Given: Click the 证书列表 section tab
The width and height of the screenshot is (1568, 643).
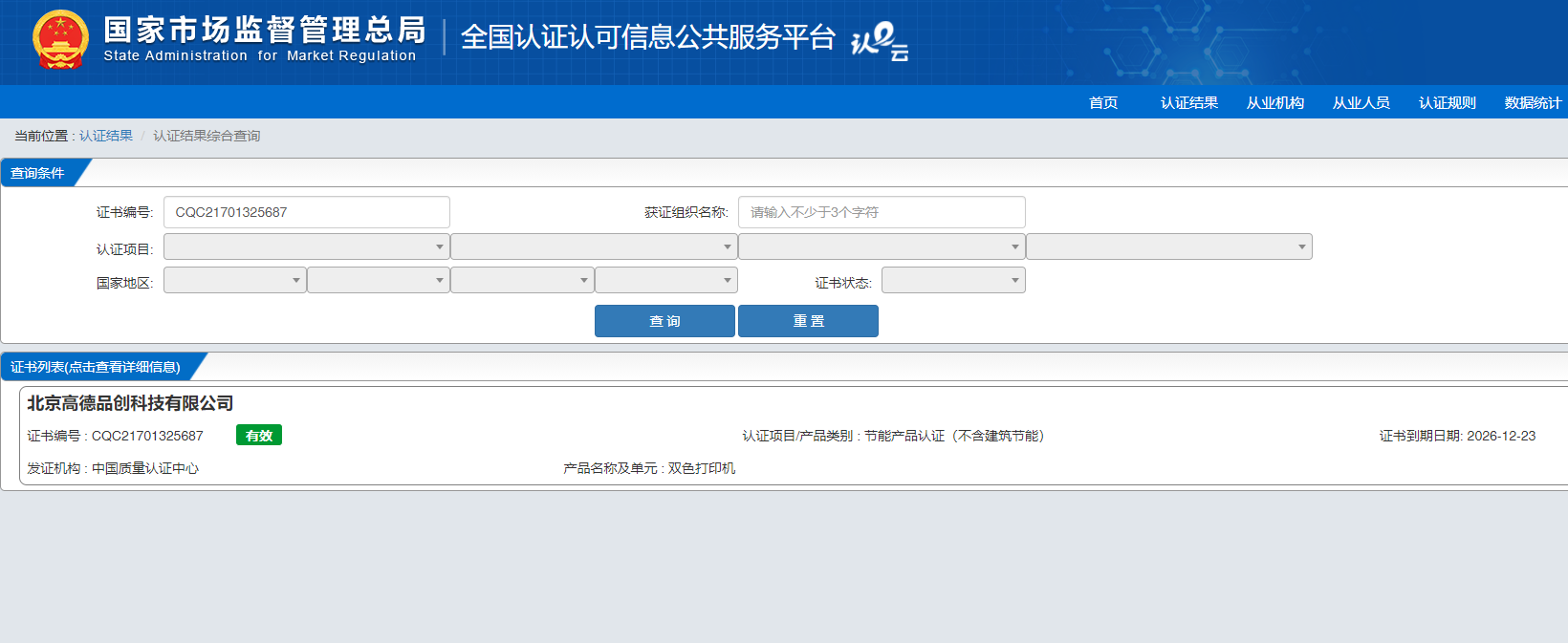Looking at the screenshot, I should point(96,367).
